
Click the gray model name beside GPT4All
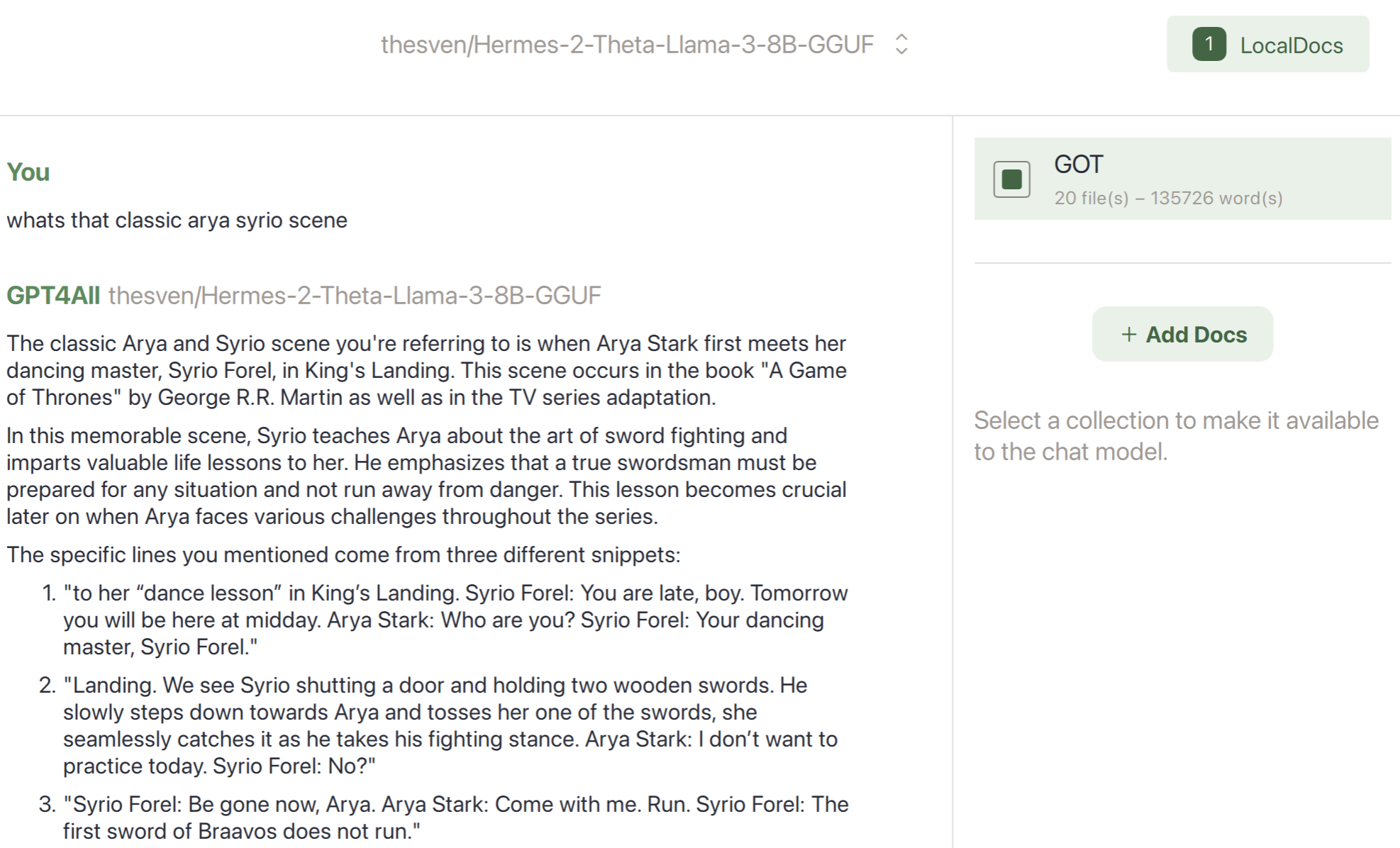point(355,295)
